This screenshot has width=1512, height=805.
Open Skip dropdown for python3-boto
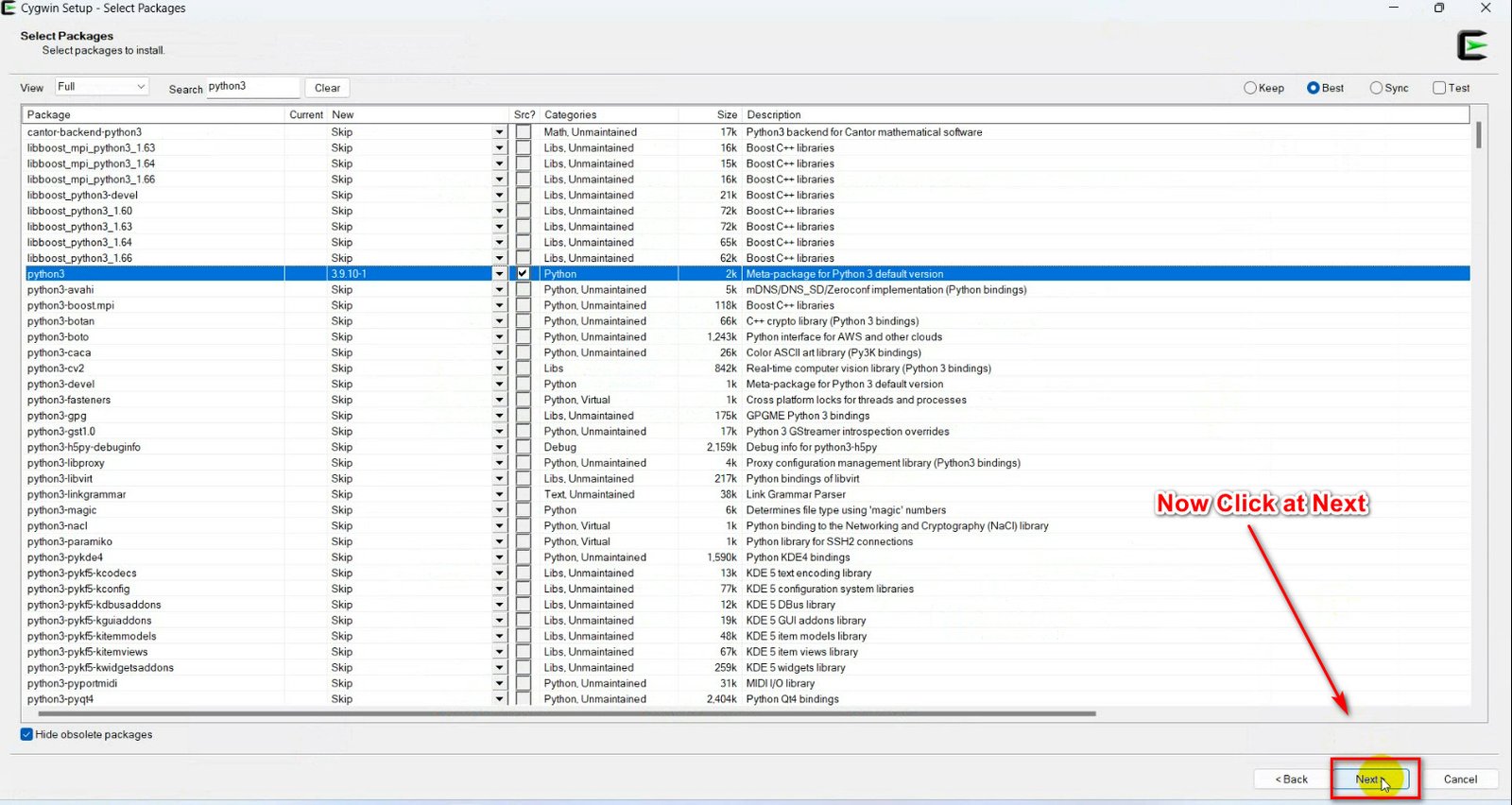[x=499, y=337]
